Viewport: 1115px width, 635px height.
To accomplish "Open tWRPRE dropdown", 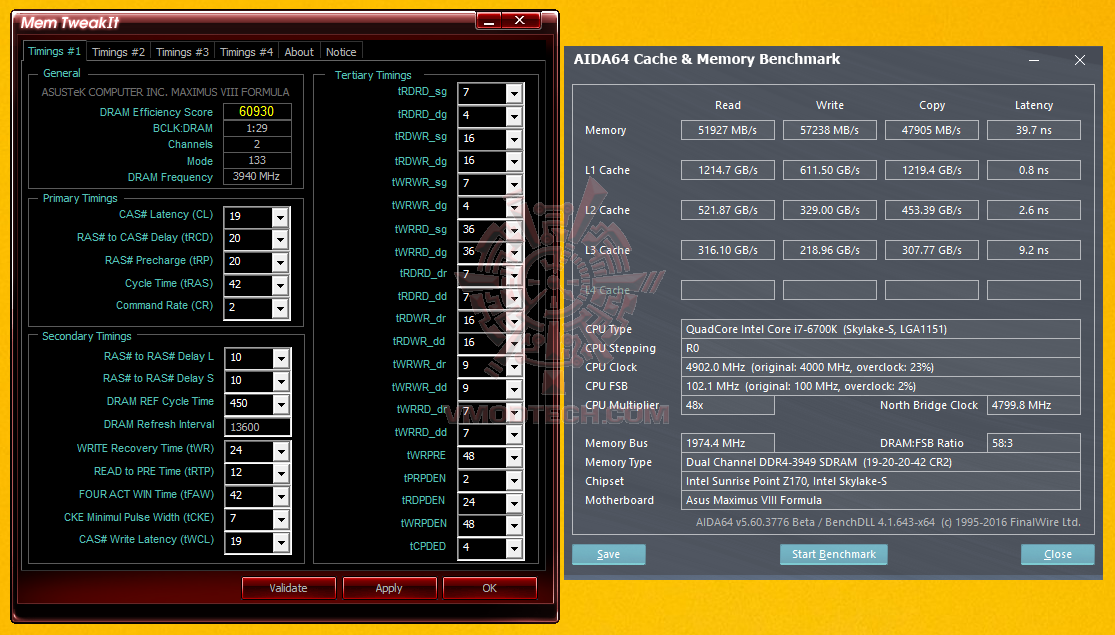I will (x=514, y=457).
